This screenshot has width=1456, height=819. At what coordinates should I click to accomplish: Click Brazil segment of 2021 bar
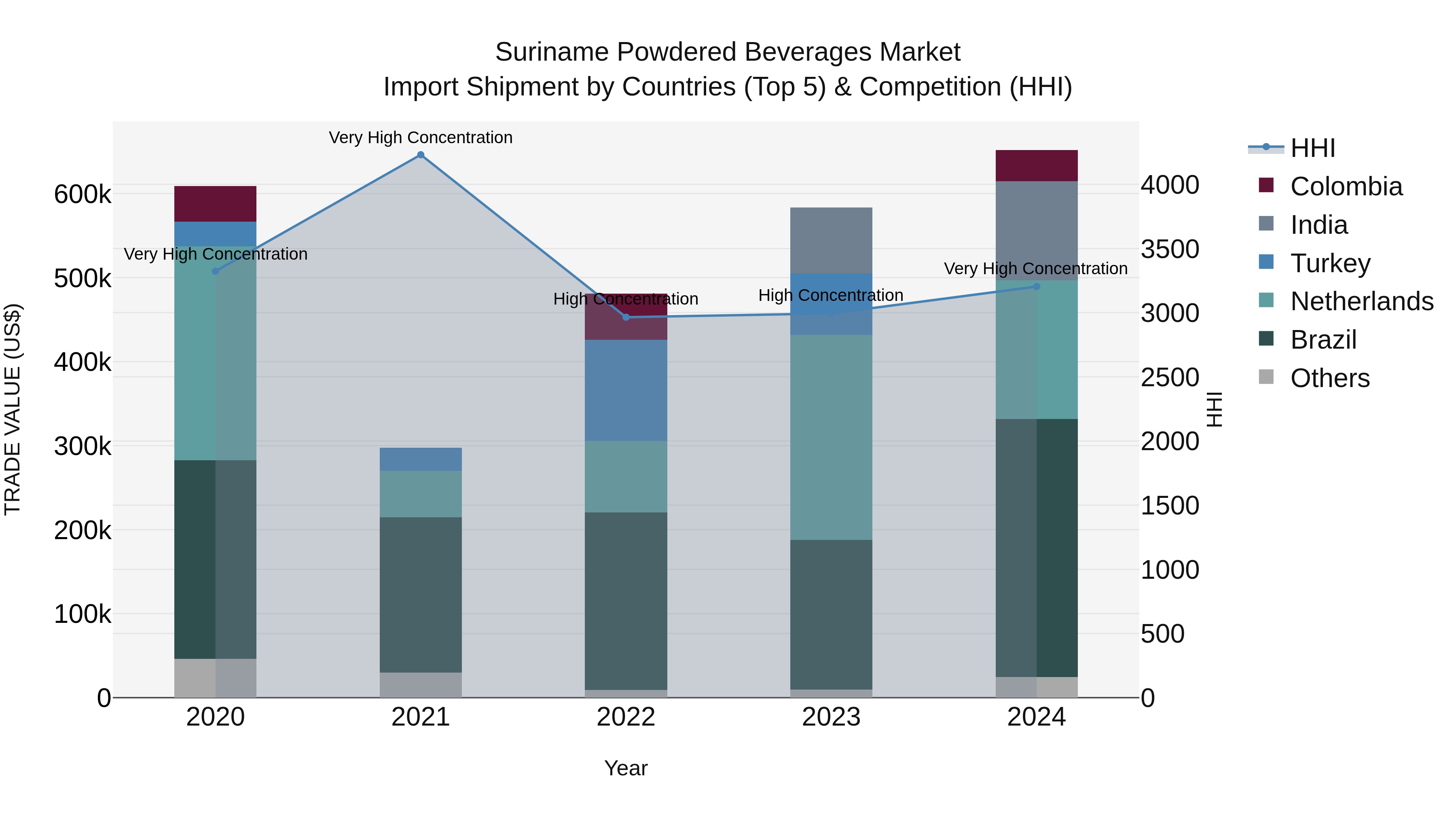pos(421,595)
